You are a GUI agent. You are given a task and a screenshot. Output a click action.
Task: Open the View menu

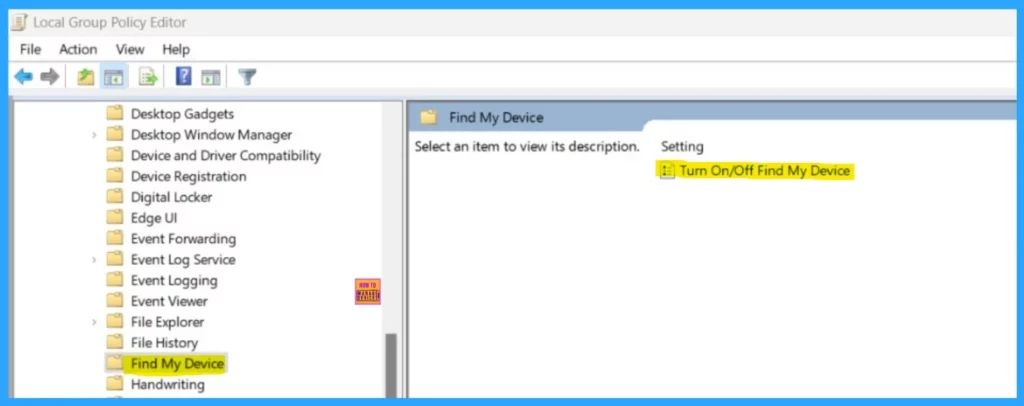click(130, 50)
